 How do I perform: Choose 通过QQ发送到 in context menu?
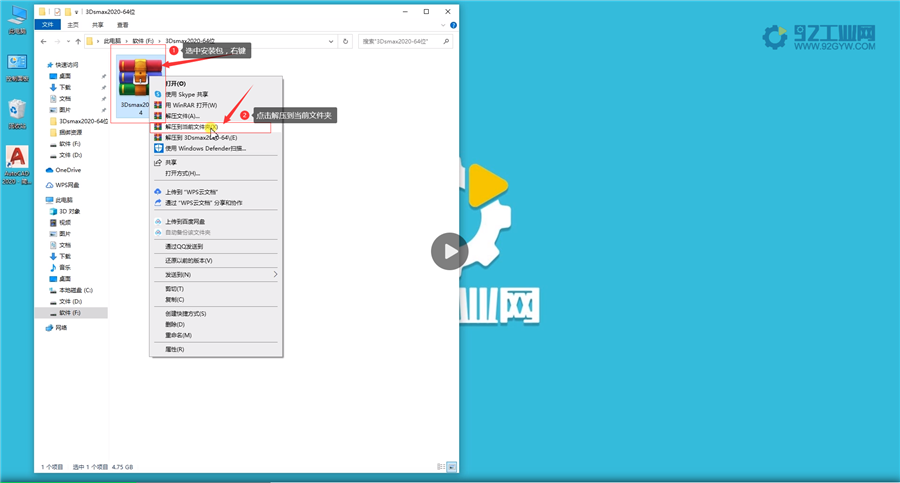[x=216, y=246]
